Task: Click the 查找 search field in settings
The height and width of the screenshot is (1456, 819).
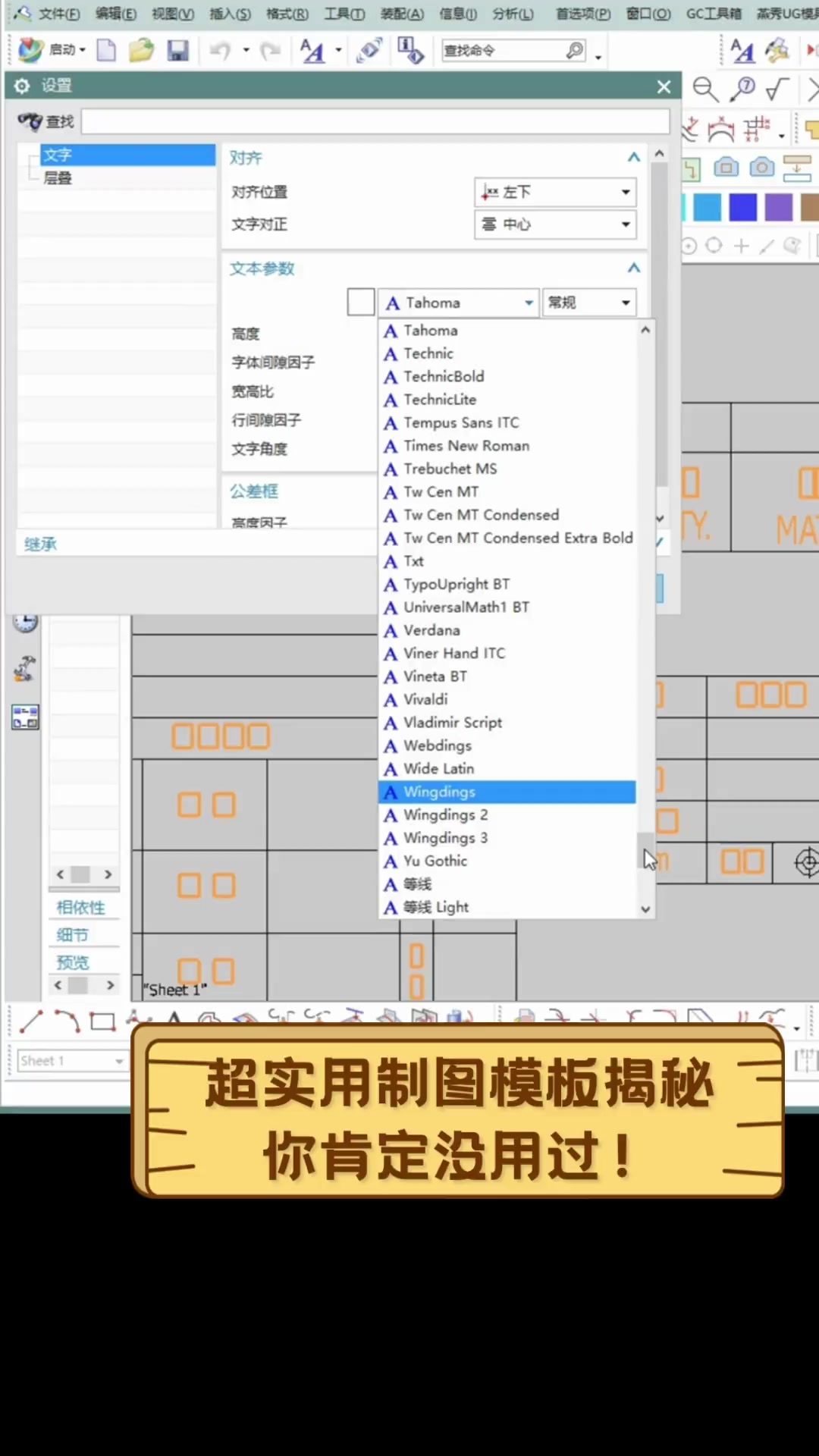Action: point(375,121)
